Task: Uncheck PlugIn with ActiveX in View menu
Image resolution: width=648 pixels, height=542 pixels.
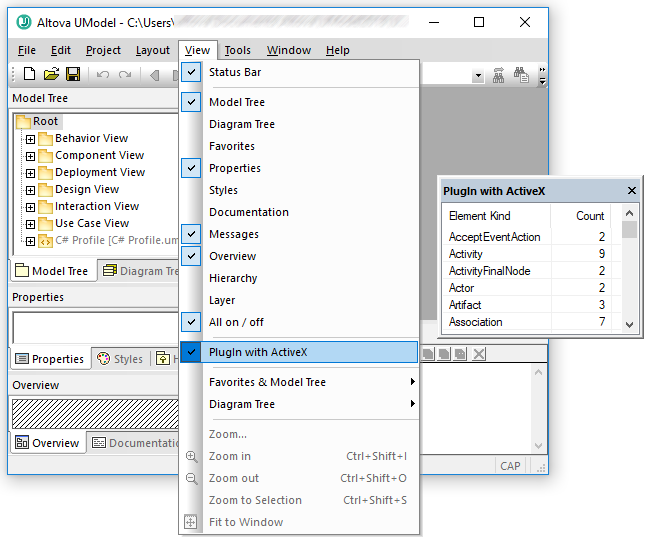Action: [258, 352]
